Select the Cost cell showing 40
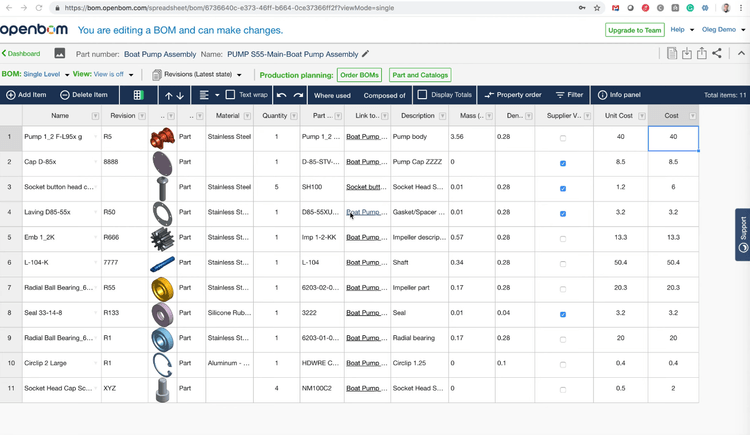 click(x=673, y=138)
